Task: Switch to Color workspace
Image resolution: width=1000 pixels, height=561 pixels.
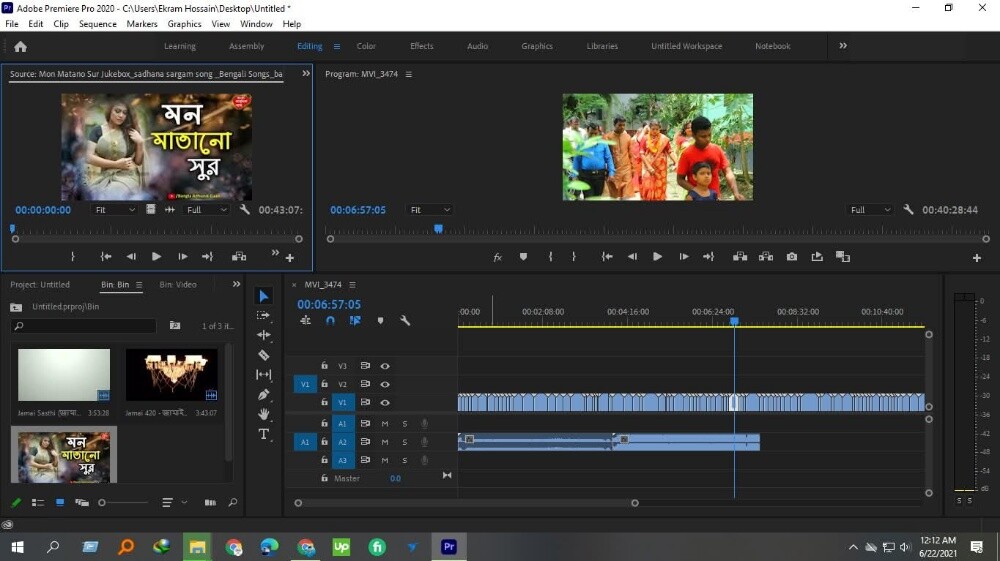Action: click(x=366, y=46)
